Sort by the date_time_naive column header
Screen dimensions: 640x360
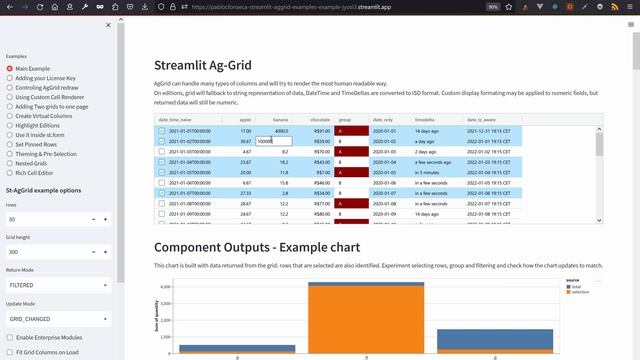tap(175, 120)
